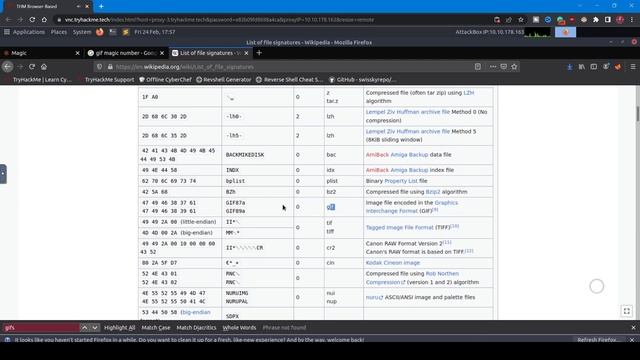Open the Rob Northen Compression link

412,278
